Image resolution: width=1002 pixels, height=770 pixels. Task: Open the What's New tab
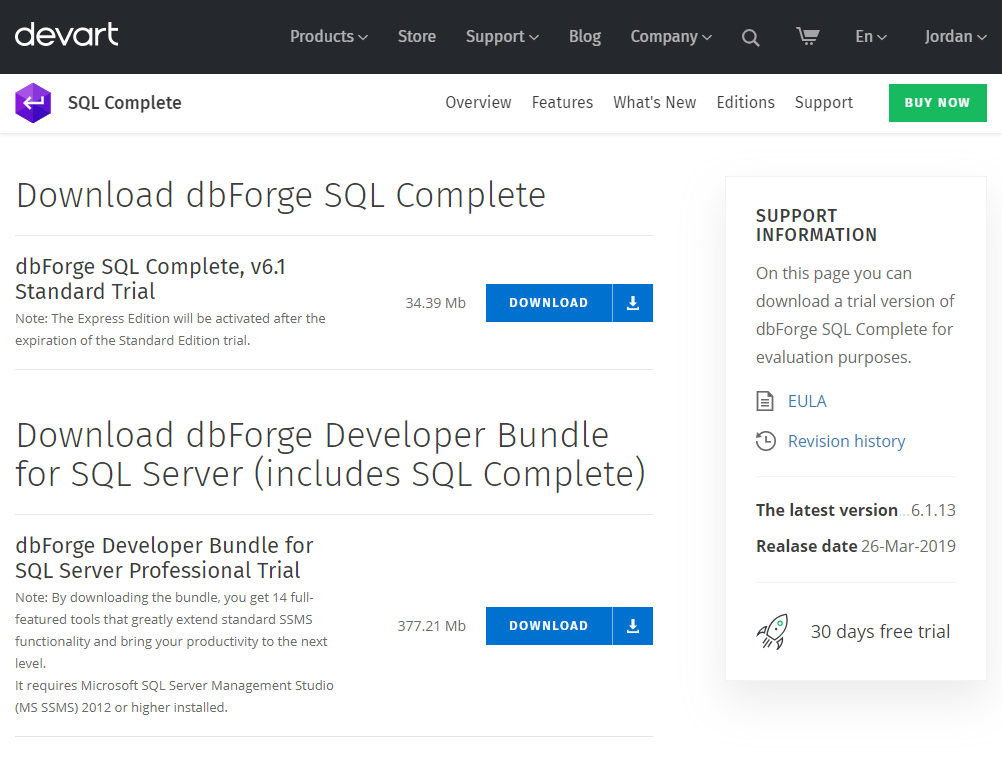click(654, 102)
